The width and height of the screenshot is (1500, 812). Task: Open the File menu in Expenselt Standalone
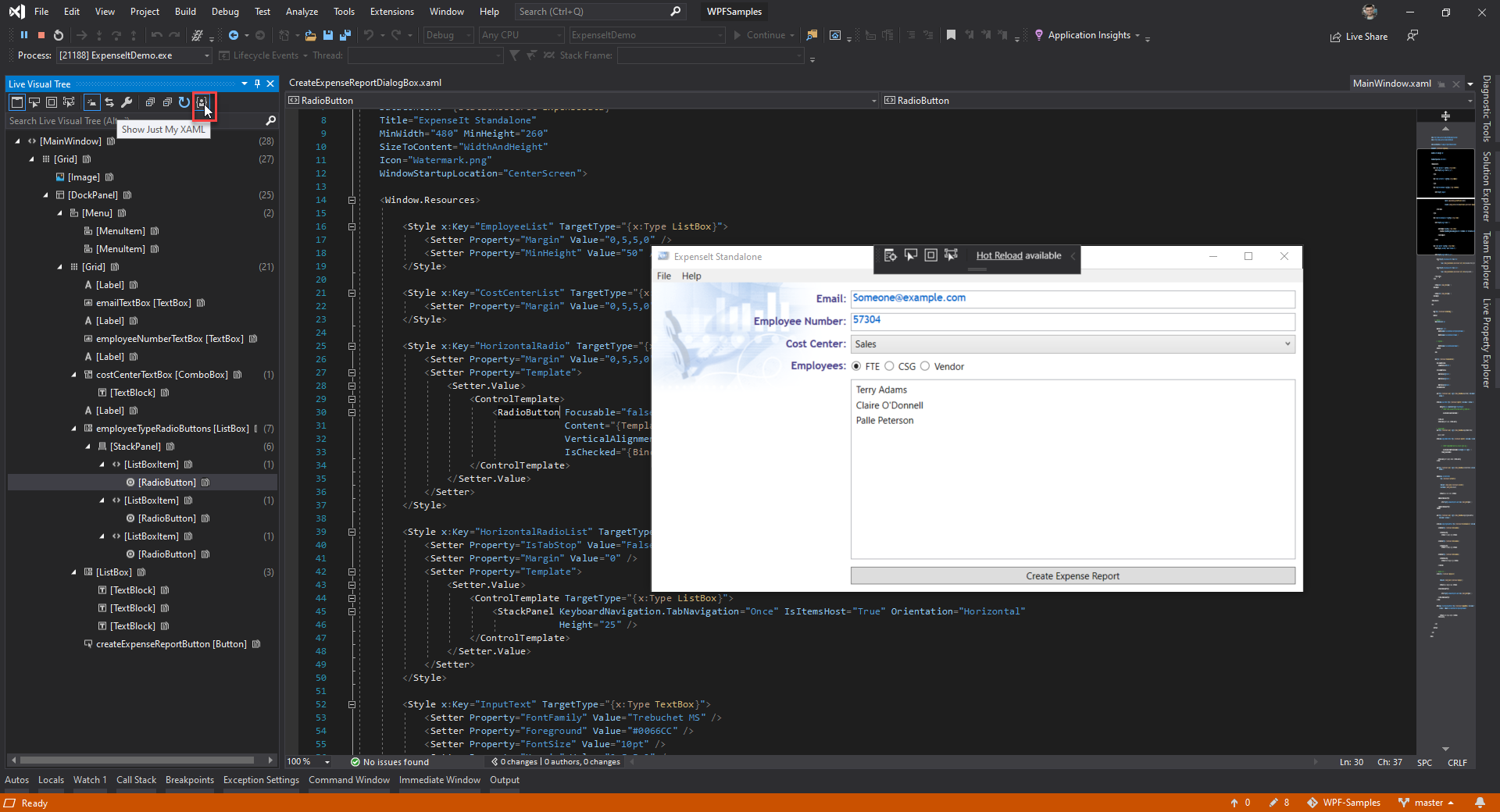(x=663, y=276)
